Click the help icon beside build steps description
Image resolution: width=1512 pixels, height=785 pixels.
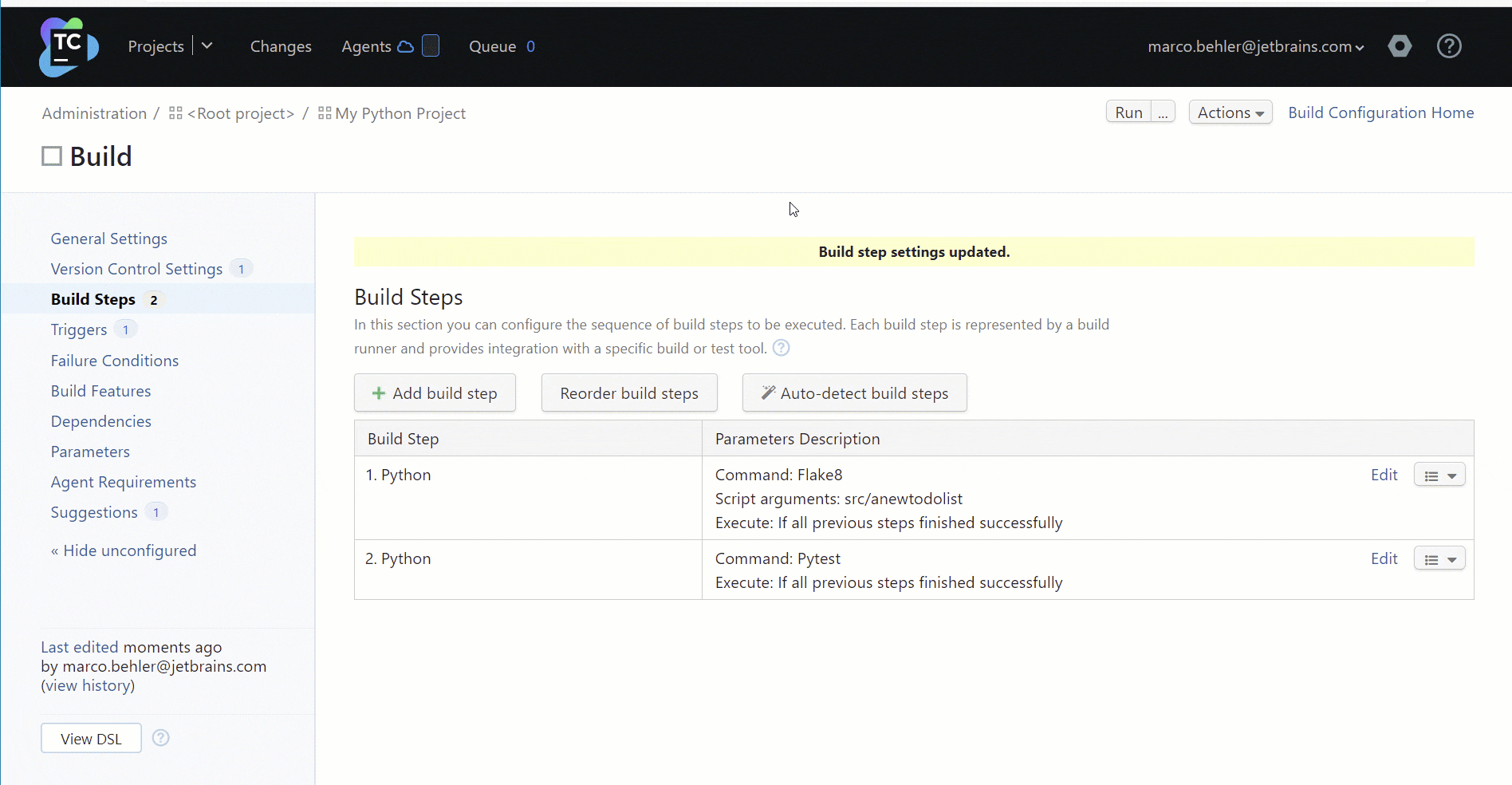pos(781,348)
